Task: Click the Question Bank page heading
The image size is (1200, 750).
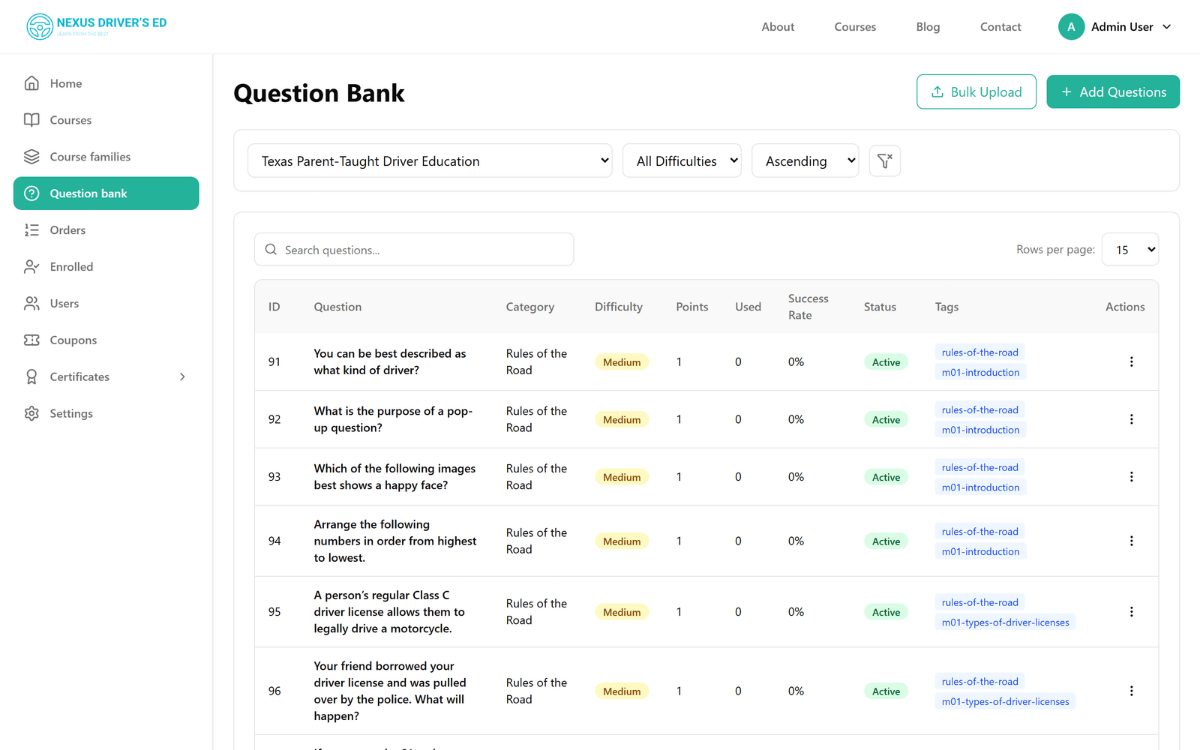Action: (319, 93)
